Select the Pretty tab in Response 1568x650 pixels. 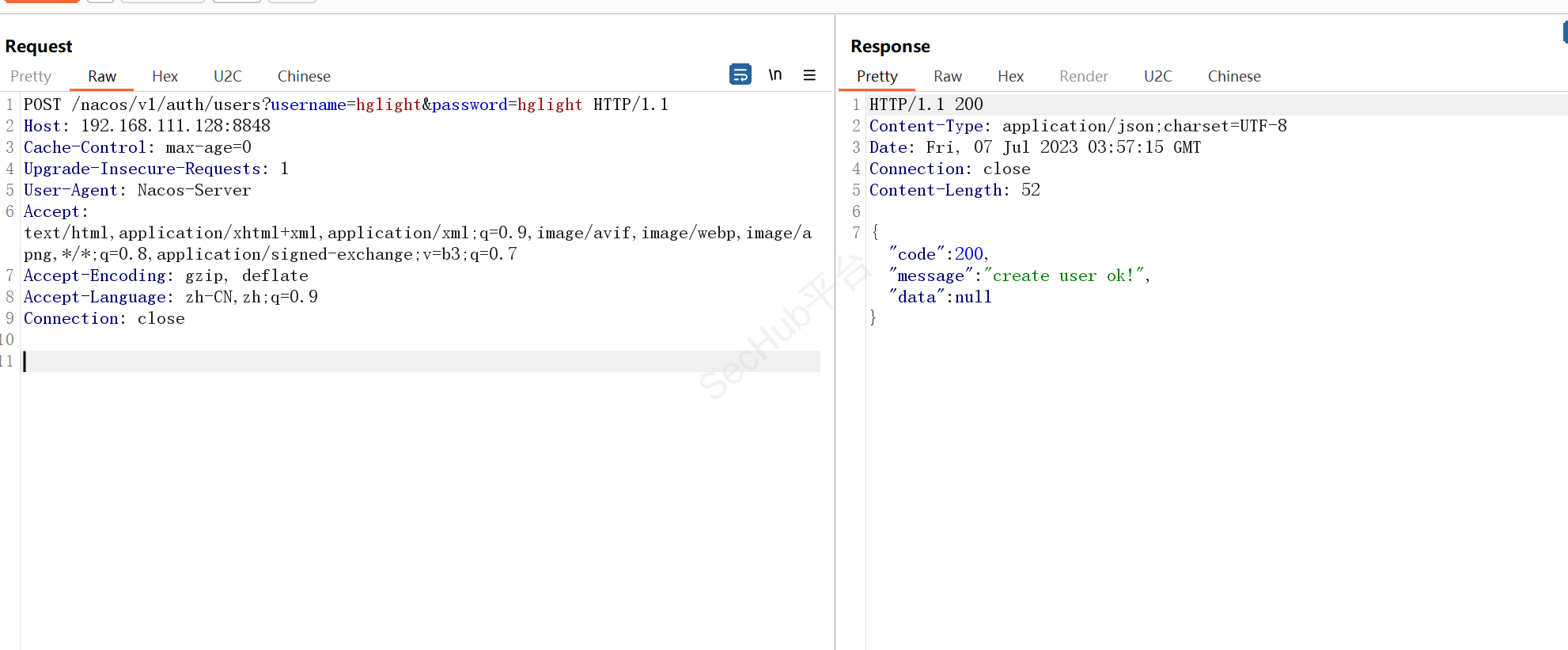[877, 76]
